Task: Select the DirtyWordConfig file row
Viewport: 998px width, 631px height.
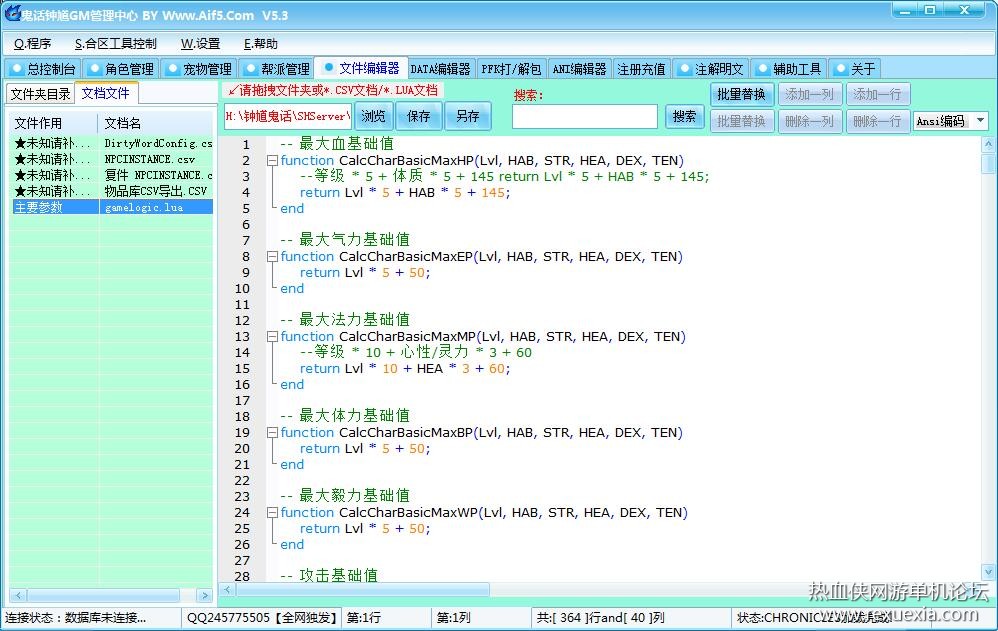Action: [112, 143]
